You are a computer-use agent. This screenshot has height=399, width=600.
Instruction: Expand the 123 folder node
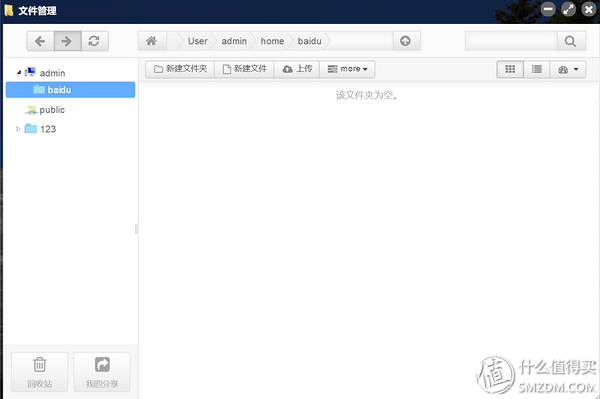(18, 129)
